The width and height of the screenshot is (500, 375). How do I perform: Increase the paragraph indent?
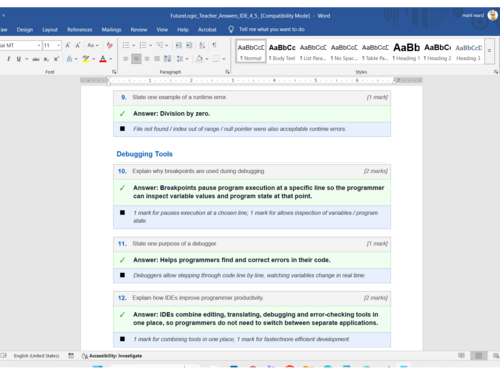(189, 45)
